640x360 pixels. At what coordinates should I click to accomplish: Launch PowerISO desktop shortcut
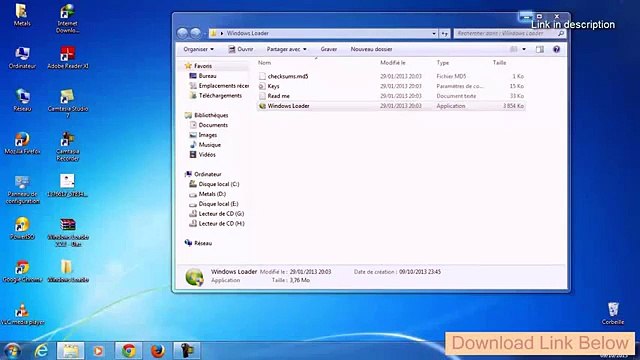[22, 229]
